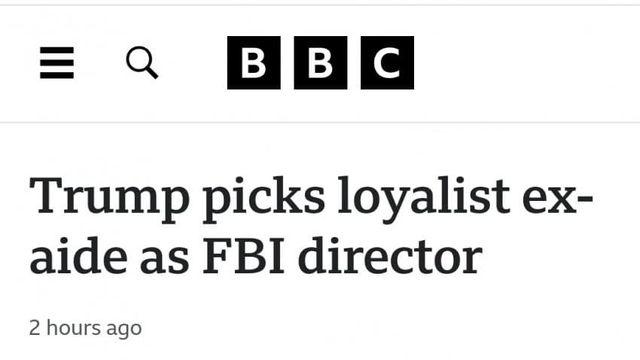Click the '2 hours ago' timestamp

coord(86,328)
